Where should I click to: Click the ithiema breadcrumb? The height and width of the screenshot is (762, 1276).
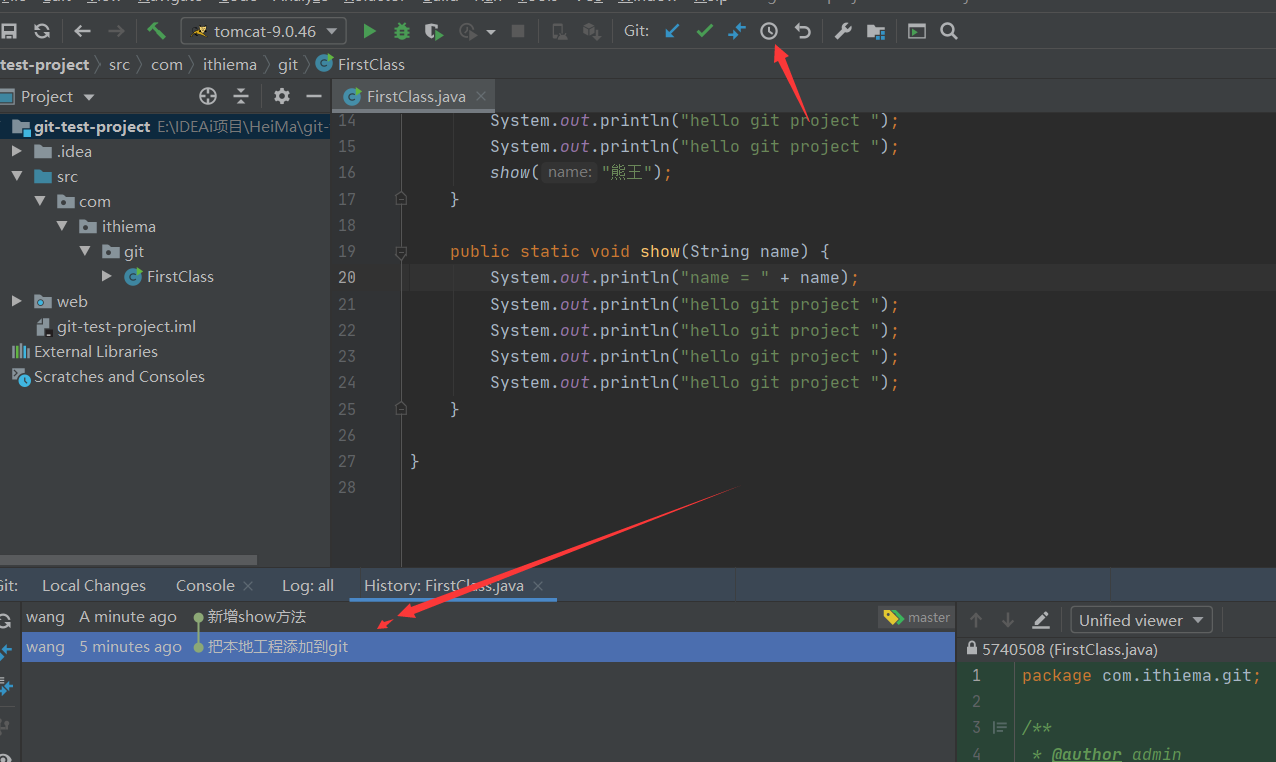click(x=230, y=64)
